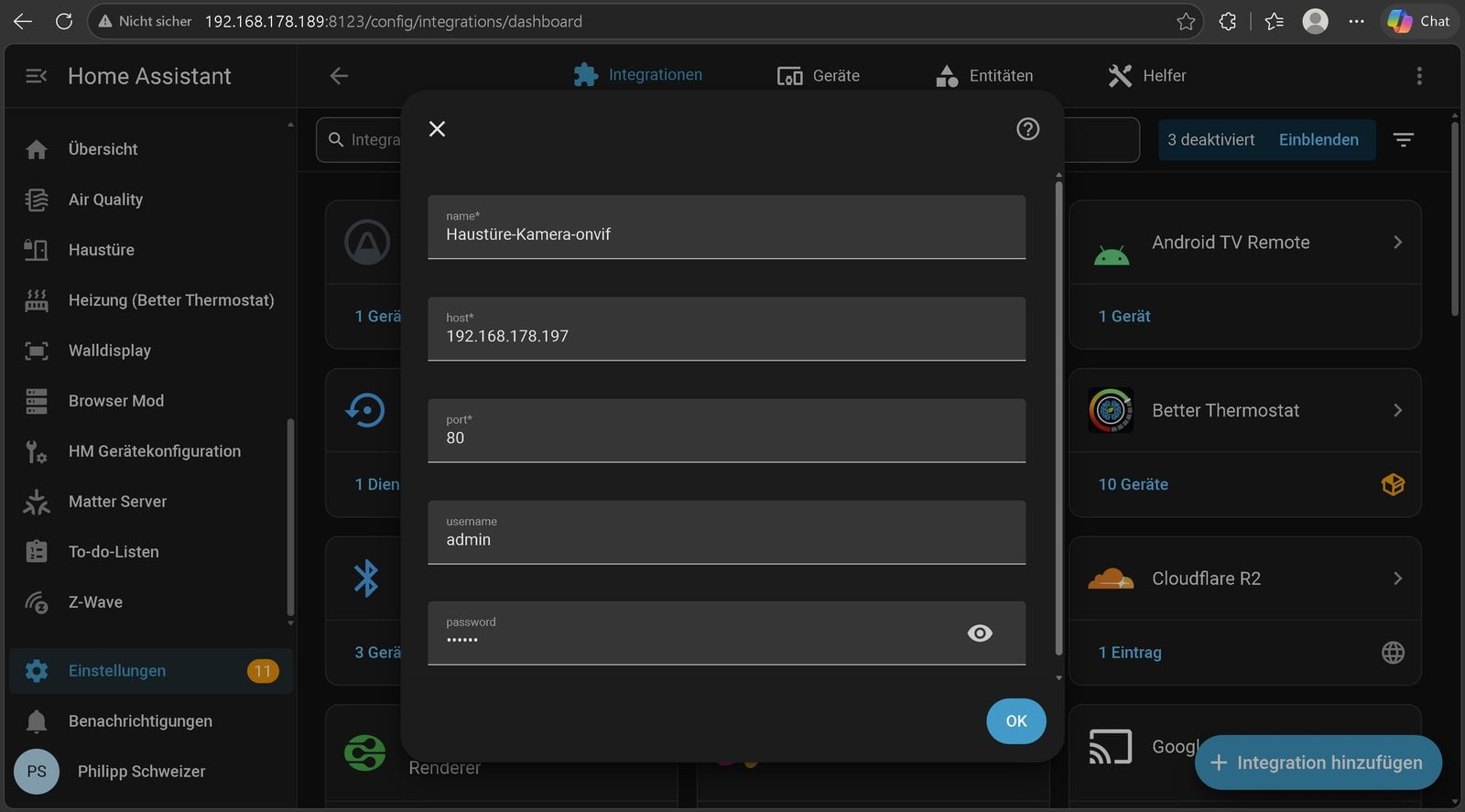This screenshot has width=1465, height=812.
Task: Click the Einstellungen gear icon
Action: 37,671
